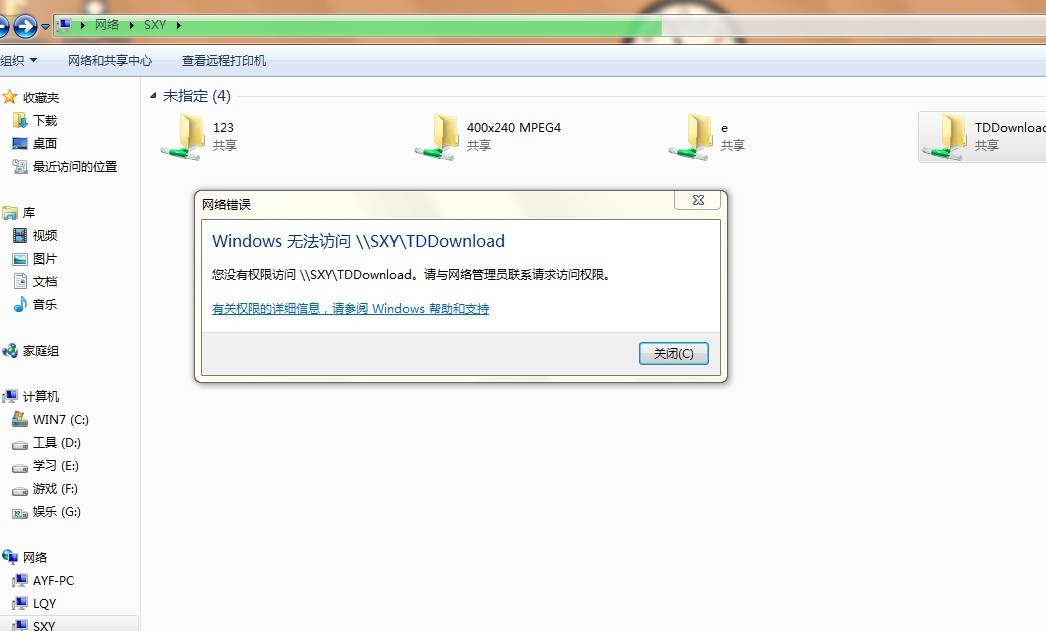The height and width of the screenshot is (631, 1046).
Task: Click the 最近访问的位置 icon
Action: [x=20, y=166]
